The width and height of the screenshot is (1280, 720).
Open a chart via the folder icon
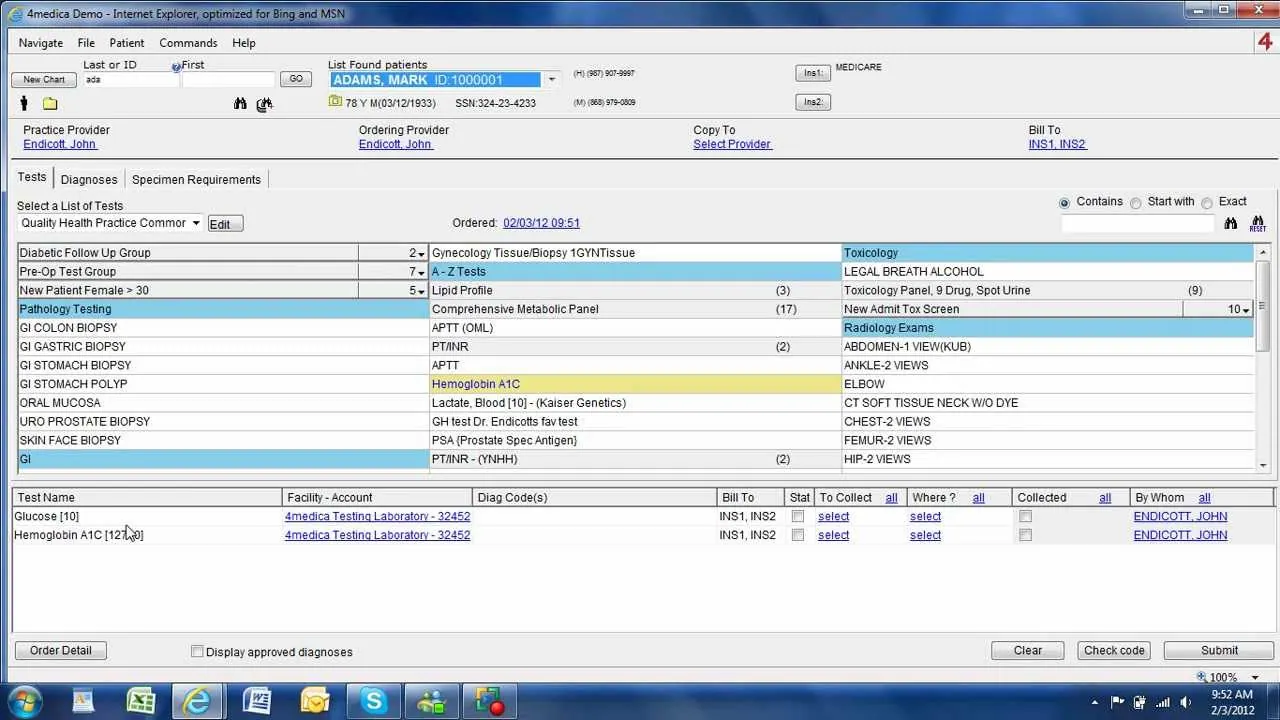click(x=48, y=103)
